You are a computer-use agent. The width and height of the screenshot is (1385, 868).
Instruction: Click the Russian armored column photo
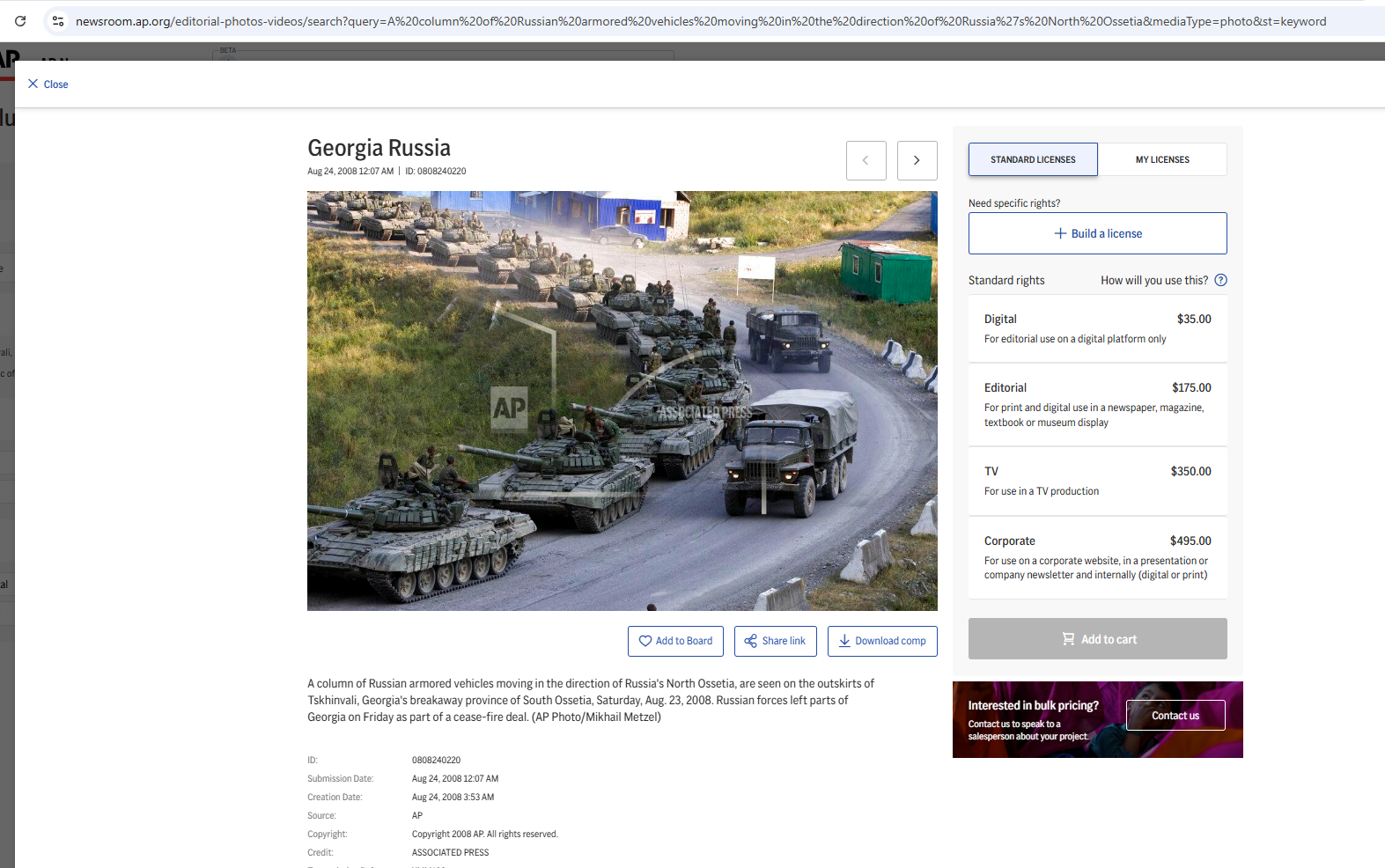622,401
